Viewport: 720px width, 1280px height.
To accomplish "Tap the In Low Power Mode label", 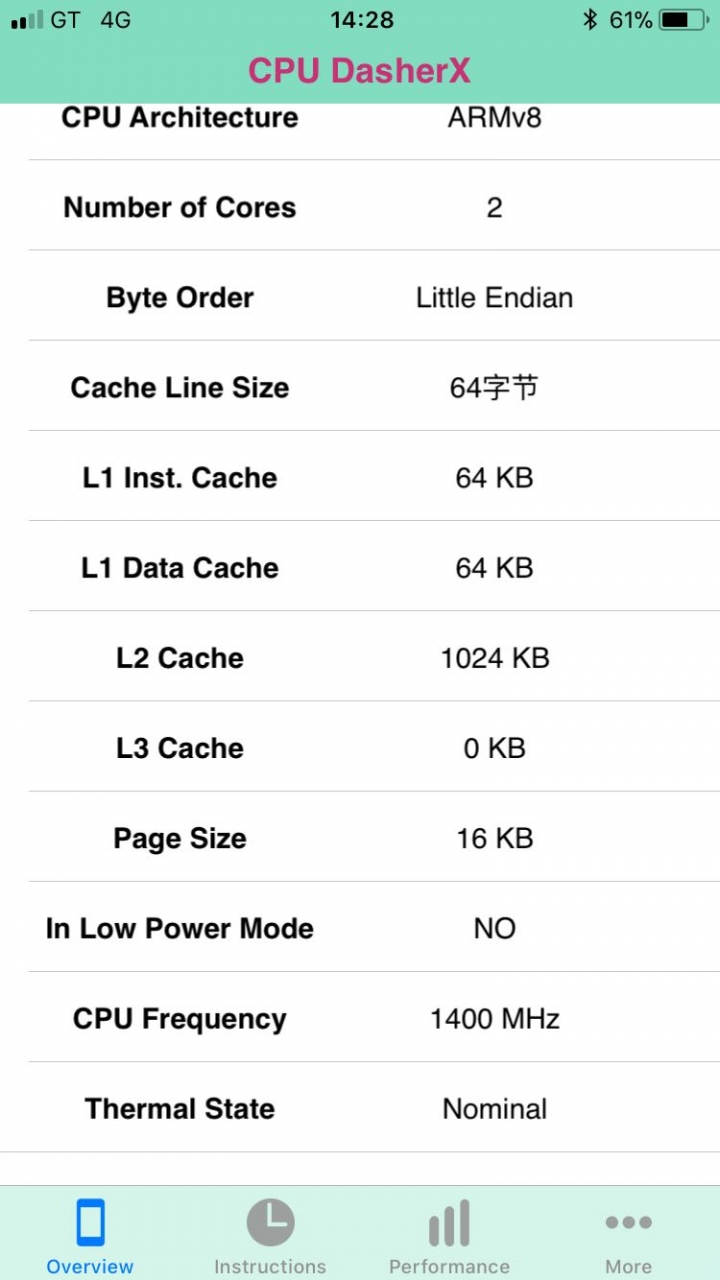I will (180, 929).
